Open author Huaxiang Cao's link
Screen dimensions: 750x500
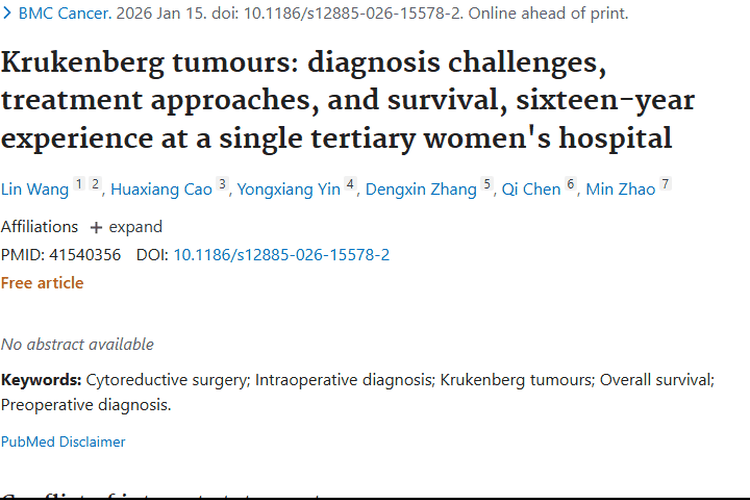point(161,189)
